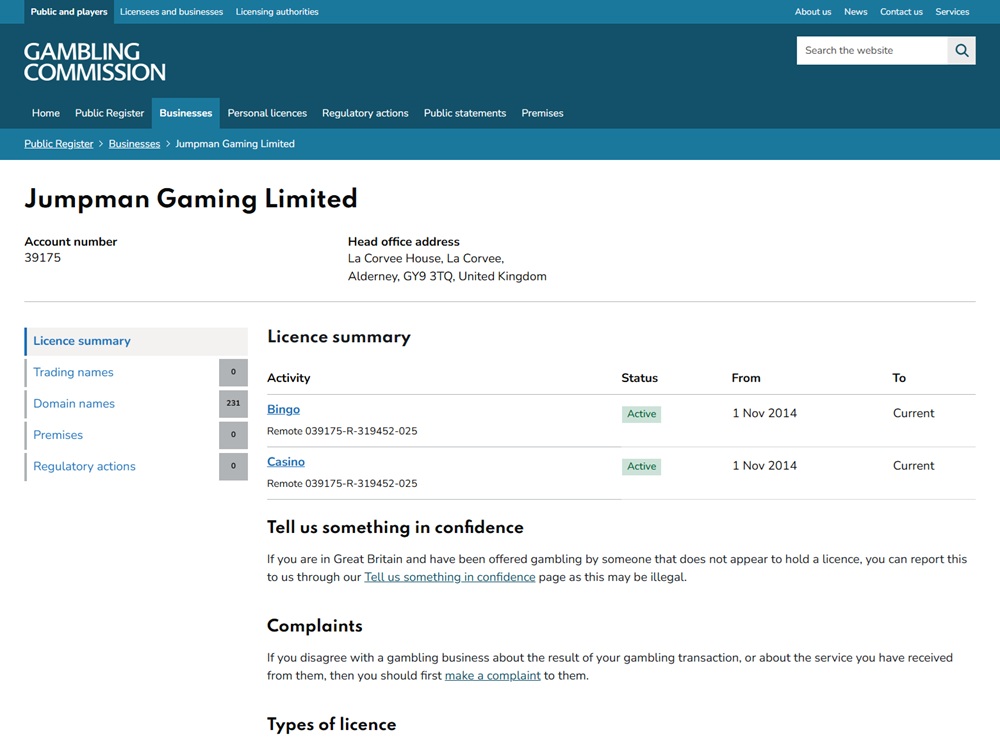Viewport: 1000px width, 739px height.
Task: Select Public Register menu item
Action: 110,113
